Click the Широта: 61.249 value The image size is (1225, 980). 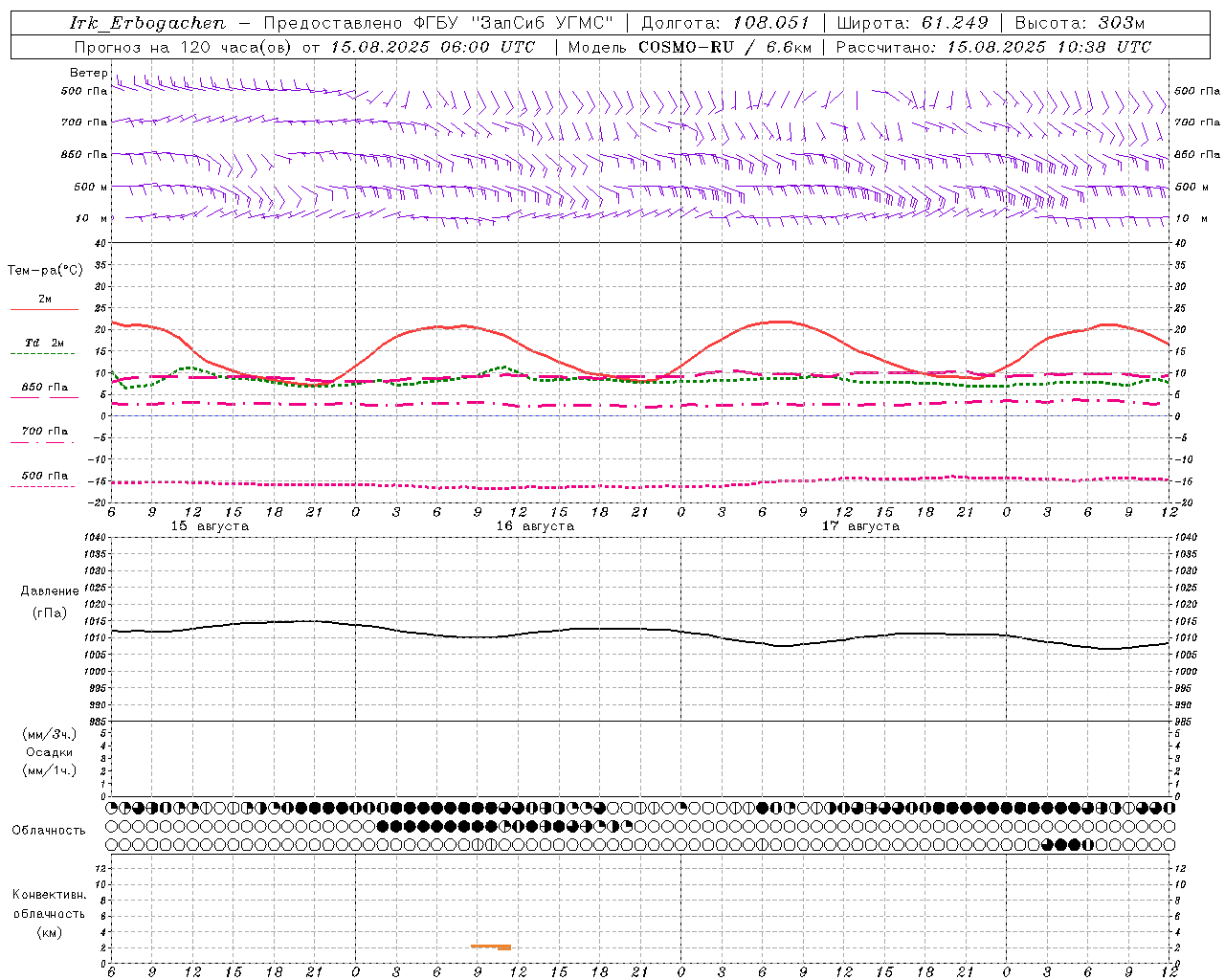tap(913, 23)
